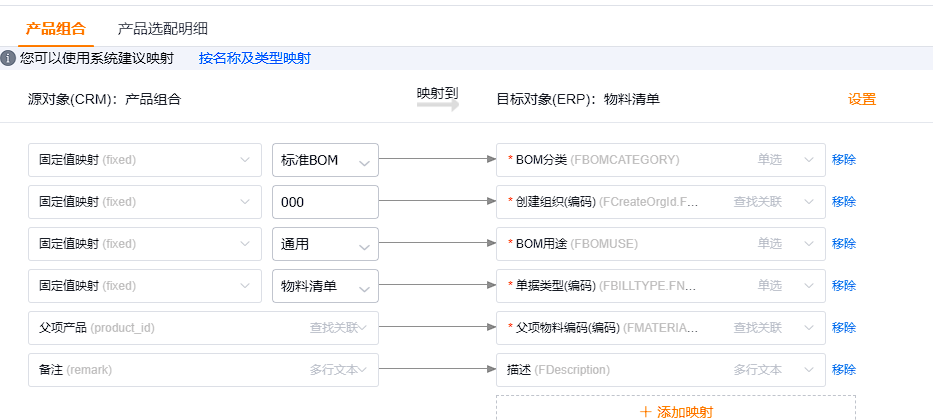Click the 添加映射 button
The height and width of the screenshot is (420, 933).
pos(676,409)
